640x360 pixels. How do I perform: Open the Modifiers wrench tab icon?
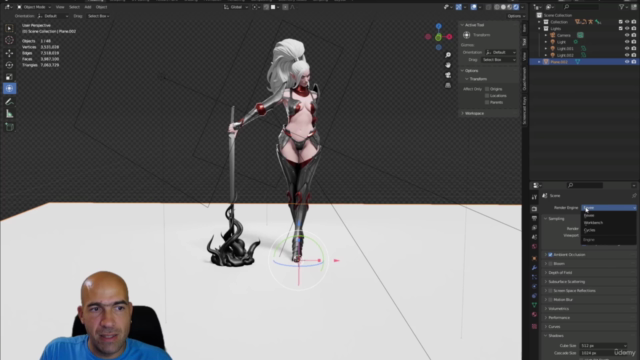534,268
